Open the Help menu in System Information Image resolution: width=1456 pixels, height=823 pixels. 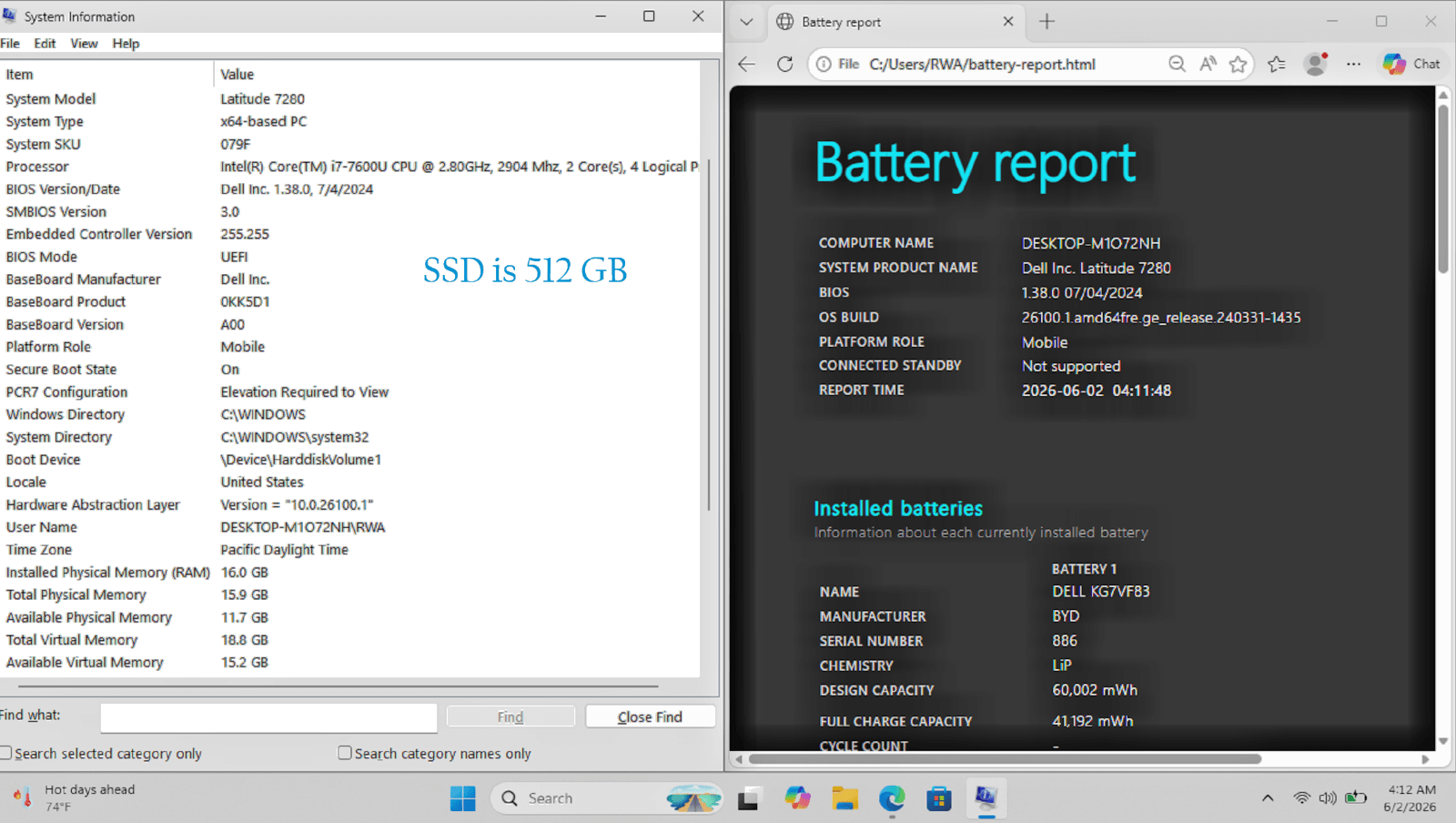click(x=126, y=44)
